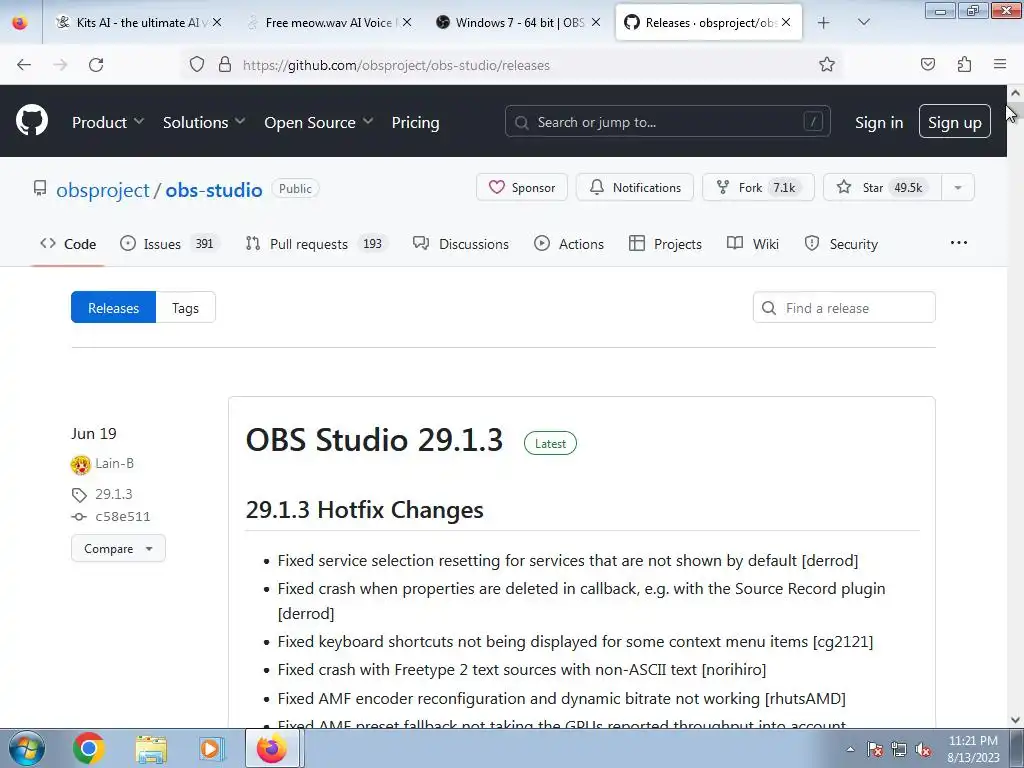This screenshot has width=1024, height=768.
Task: Click the Public visibility label
Action: (295, 188)
